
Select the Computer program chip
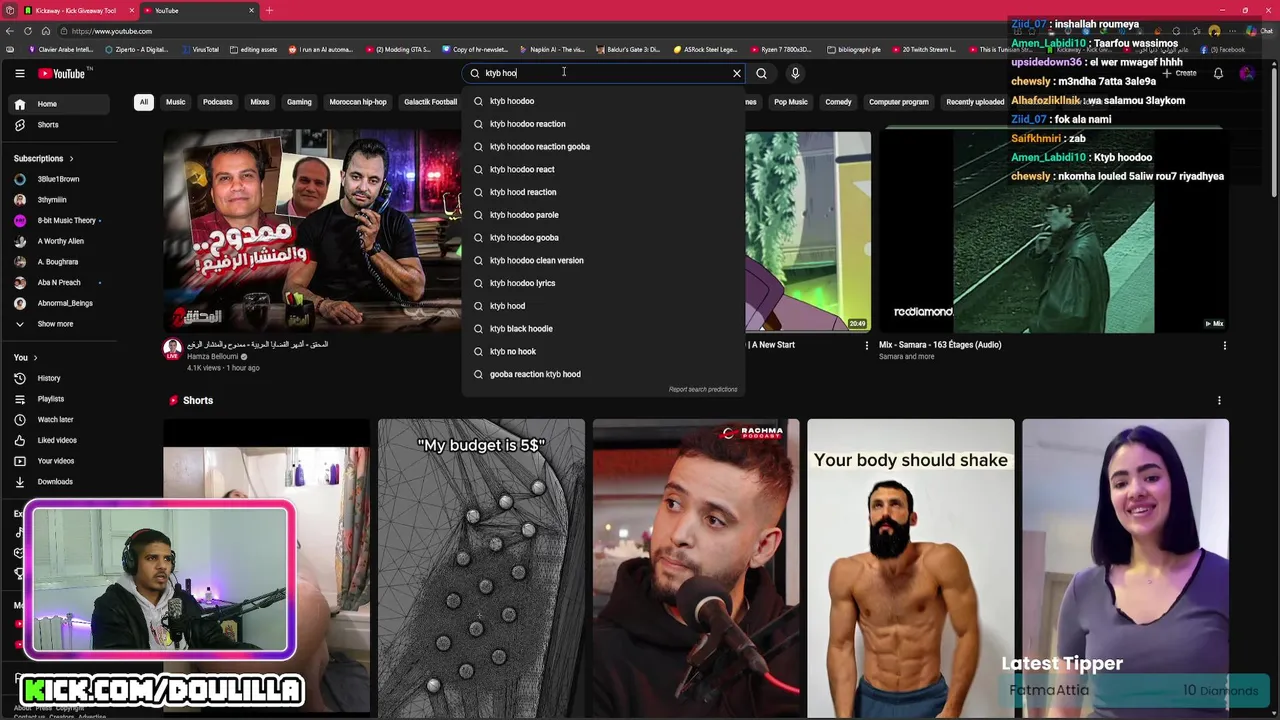898,102
